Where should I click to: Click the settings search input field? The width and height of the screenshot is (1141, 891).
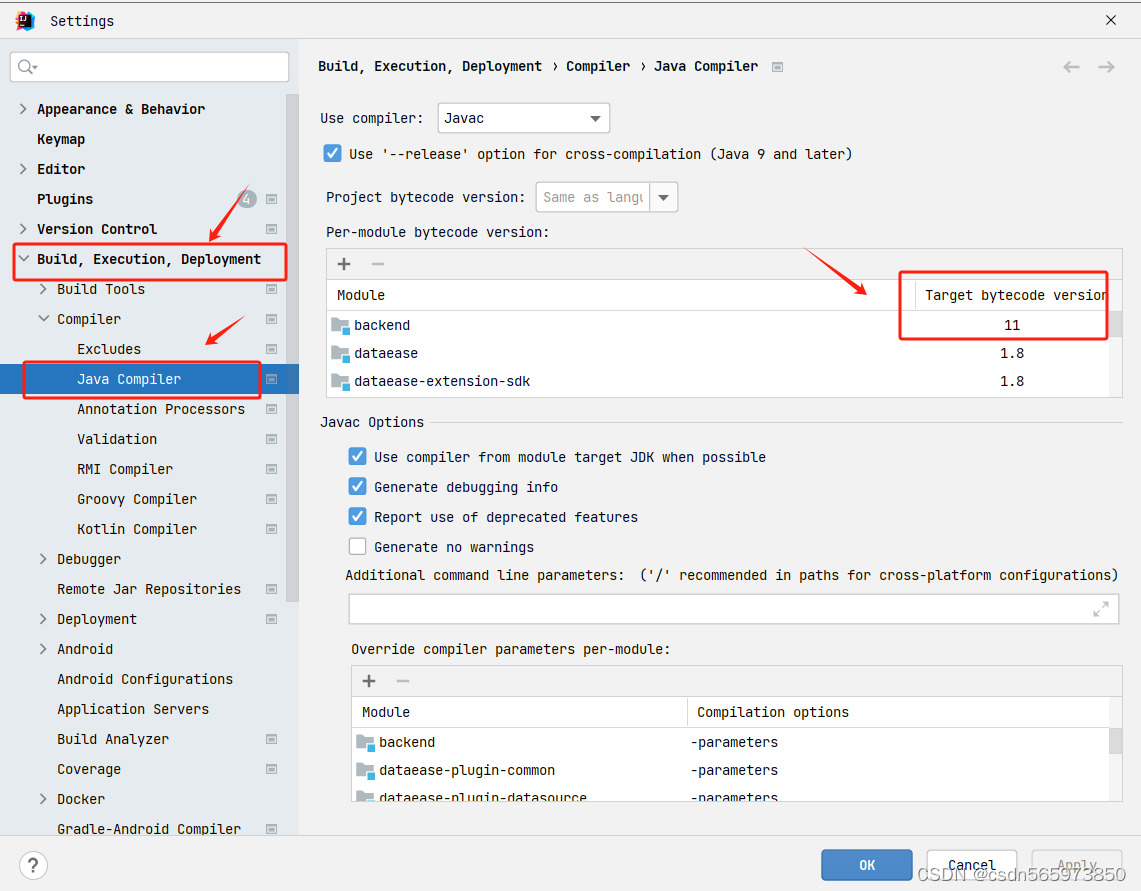[x=149, y=67]
